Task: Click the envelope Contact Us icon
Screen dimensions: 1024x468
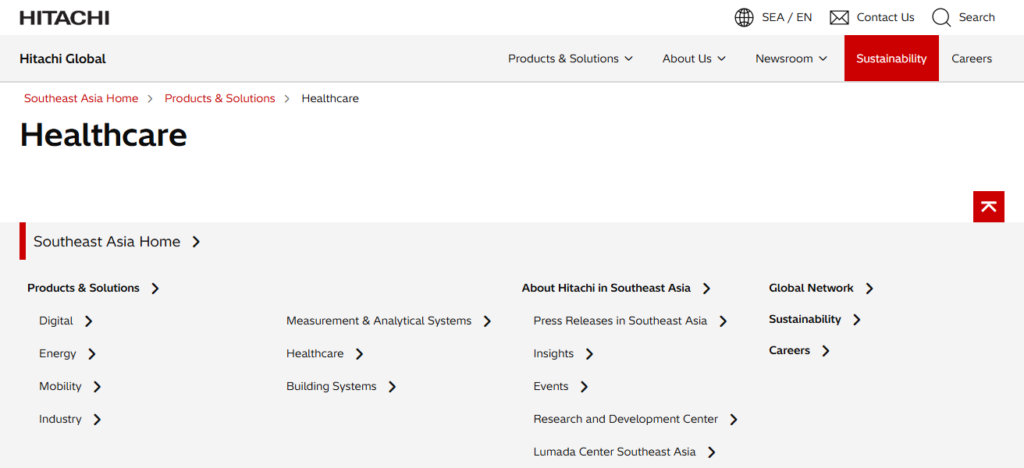Action: pos(839,18)
